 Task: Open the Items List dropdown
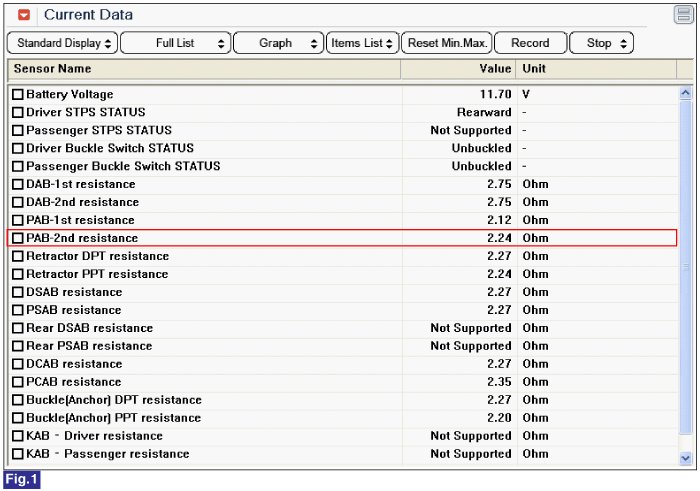[x=362, y=43]
